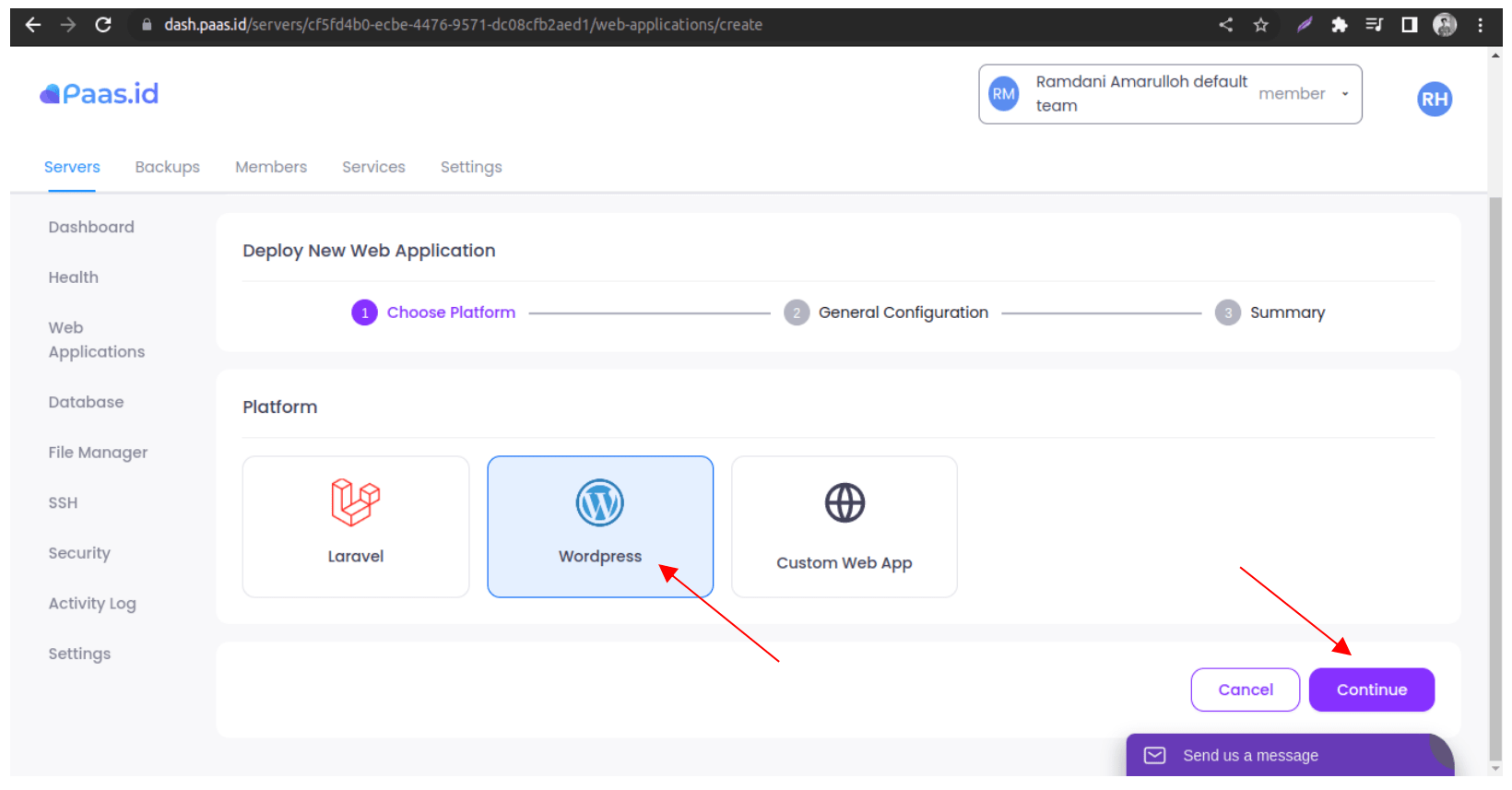Expand the team selector dropdown
Image resolution: width=1512 pixels, height=790 pixels.
click(x=1344, y=94)
